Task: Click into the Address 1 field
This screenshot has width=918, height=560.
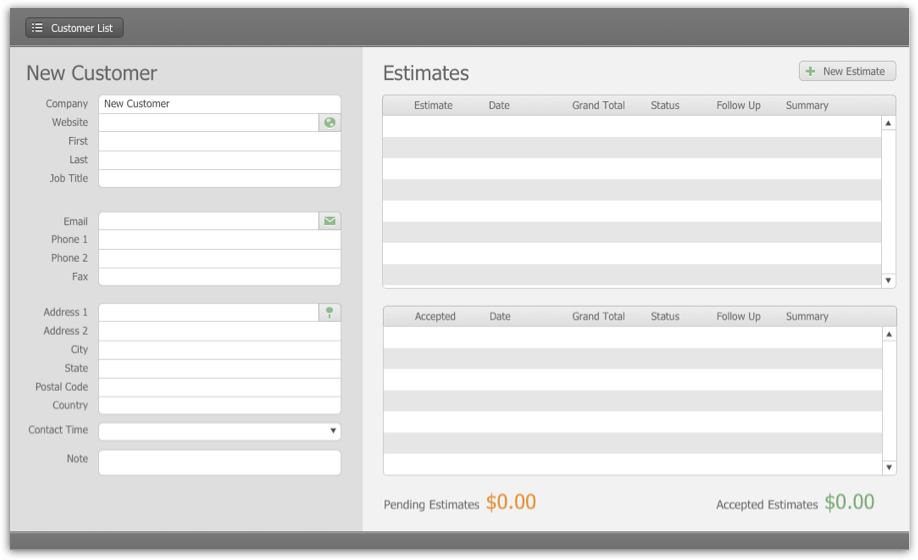Action: point(208,312)
